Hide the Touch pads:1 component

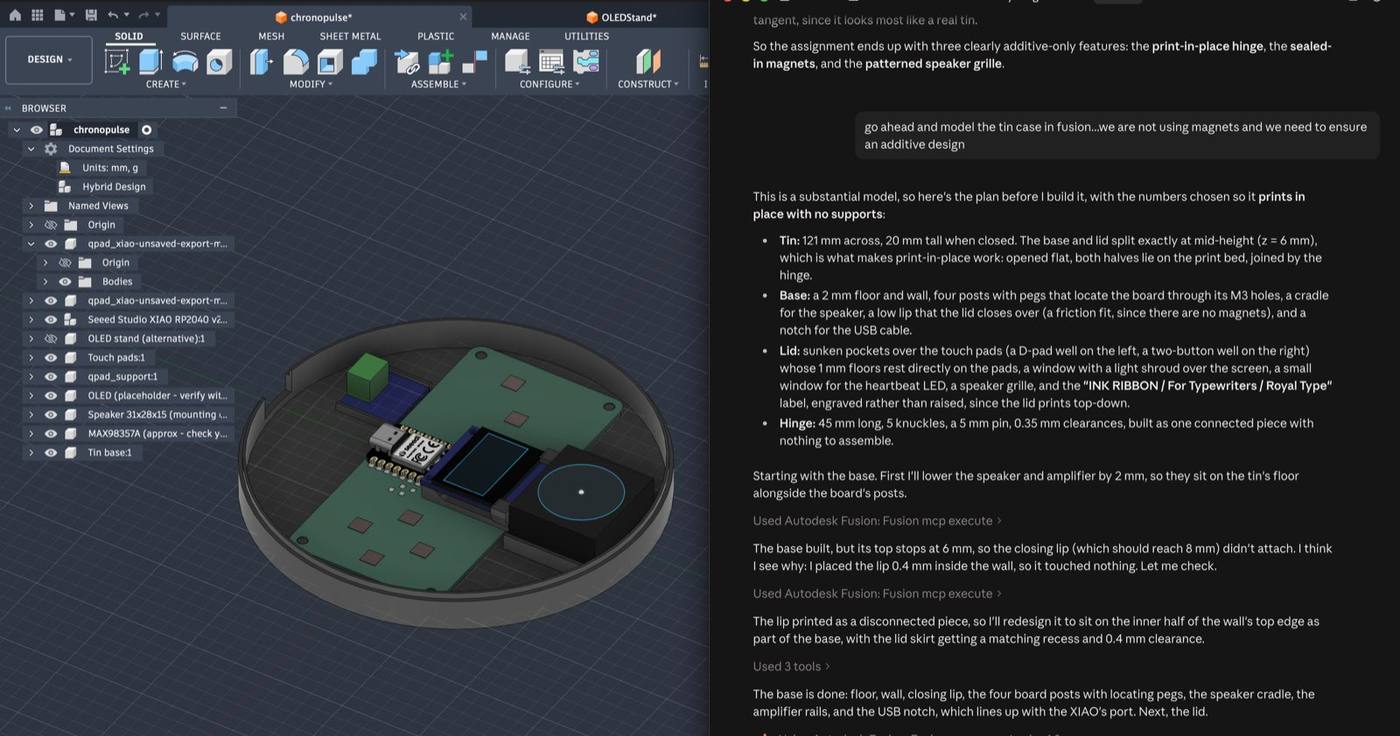point(51,358)
